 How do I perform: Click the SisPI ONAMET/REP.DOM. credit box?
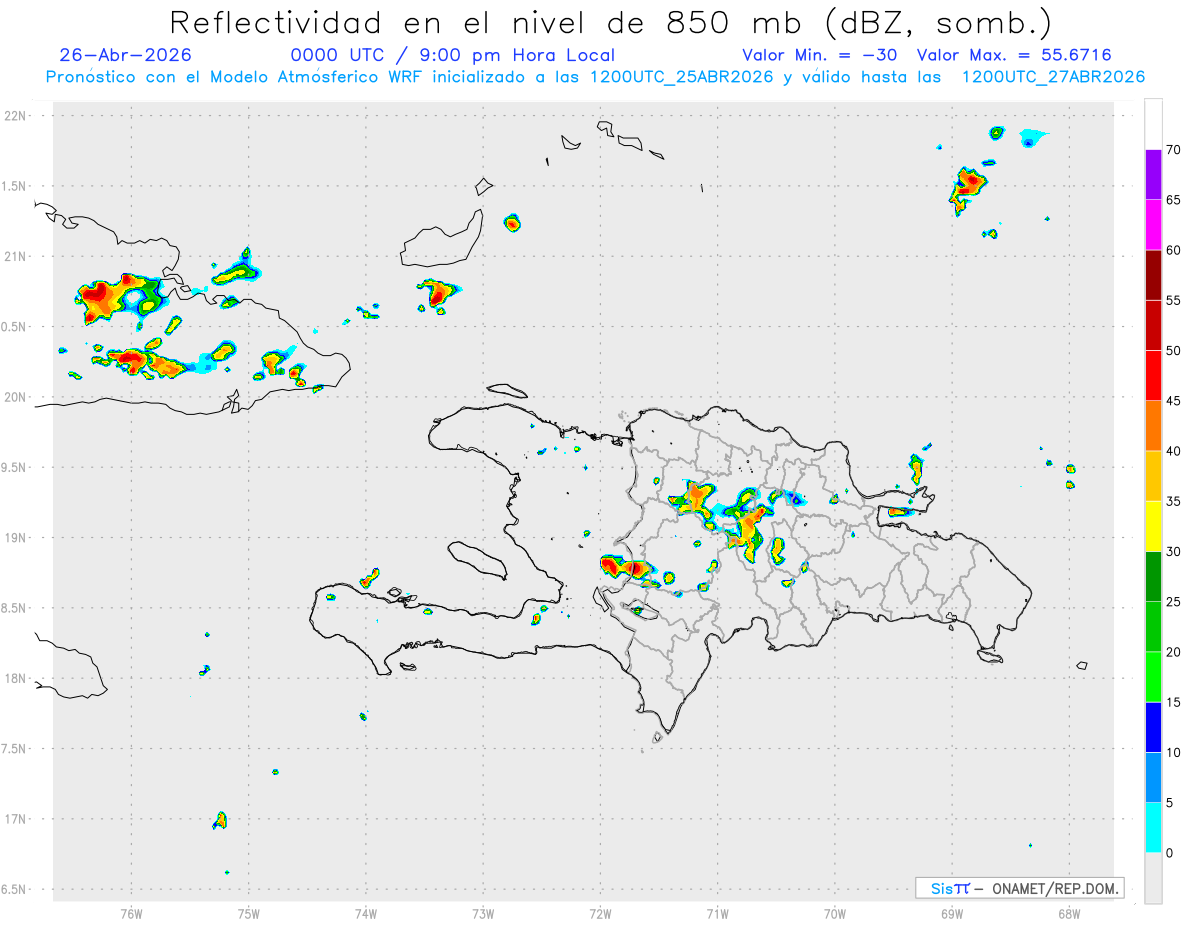point(1019,888)
